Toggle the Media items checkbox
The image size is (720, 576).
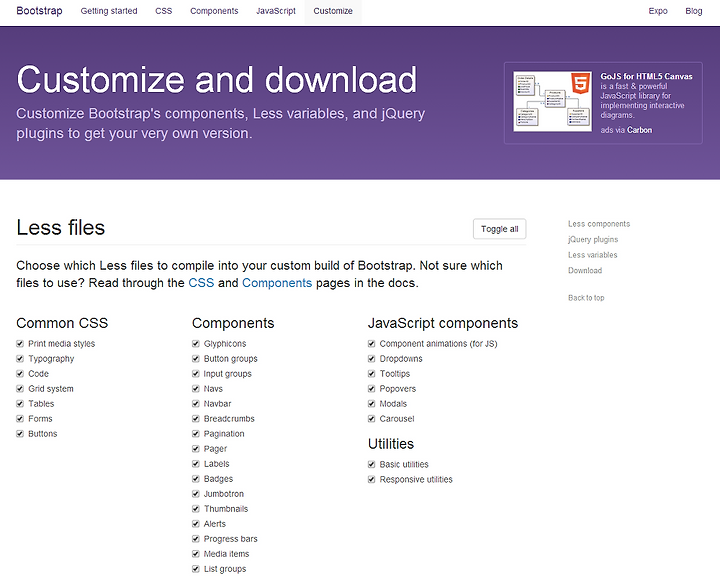click(x=196, y=553)
